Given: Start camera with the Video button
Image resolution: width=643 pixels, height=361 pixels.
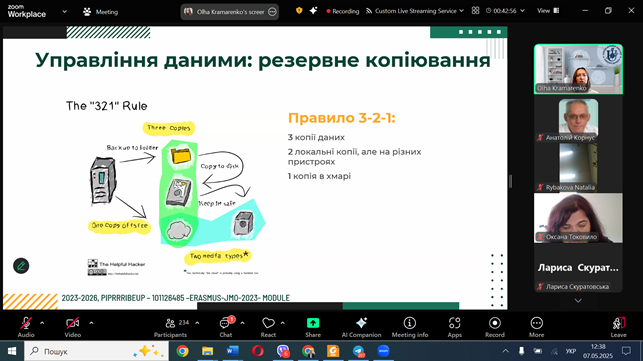Looking at the screenshot, I should pyautogui.click(x=73, y=327).
